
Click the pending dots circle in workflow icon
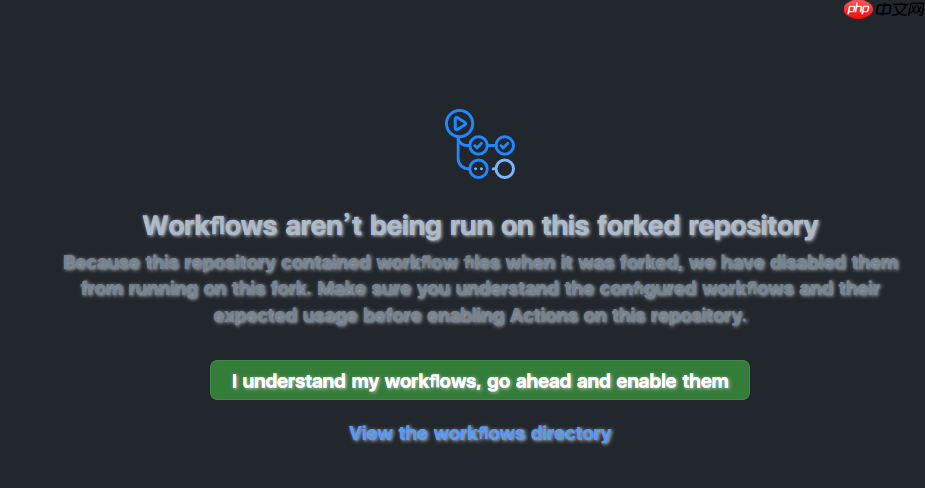(478, 169)
